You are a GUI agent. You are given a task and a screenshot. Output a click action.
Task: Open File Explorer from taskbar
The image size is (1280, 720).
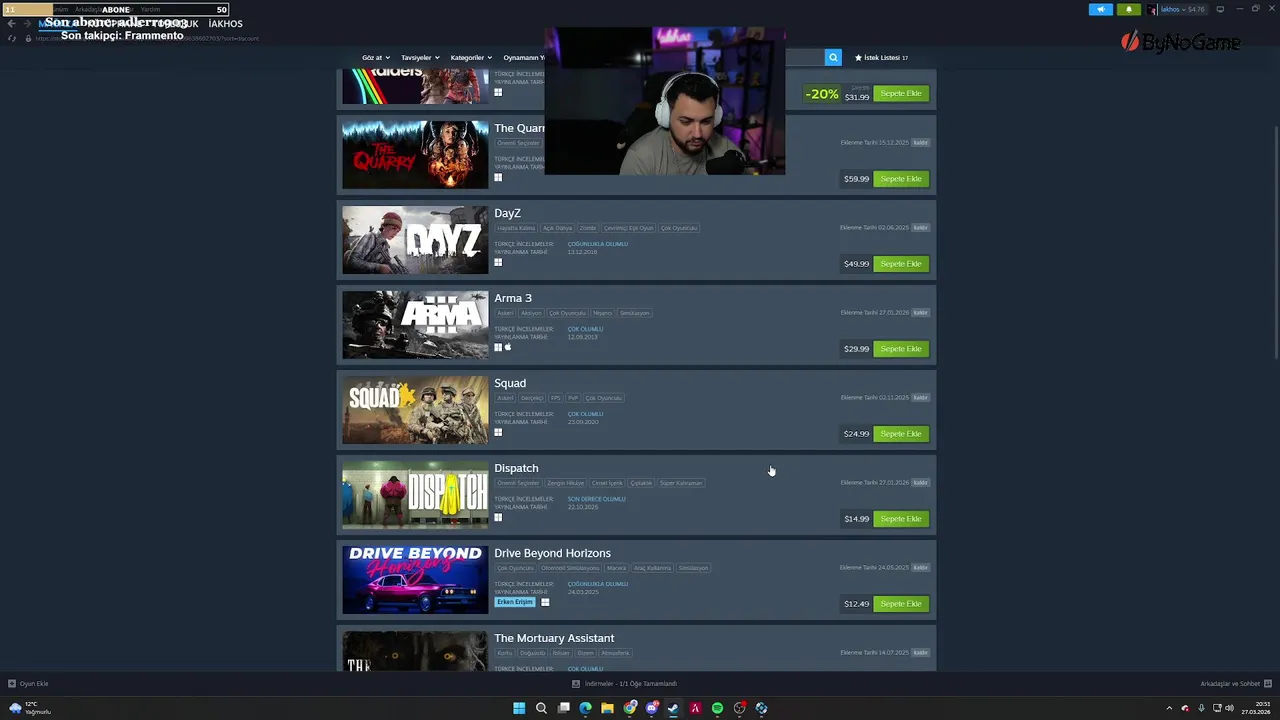(607, 708)
